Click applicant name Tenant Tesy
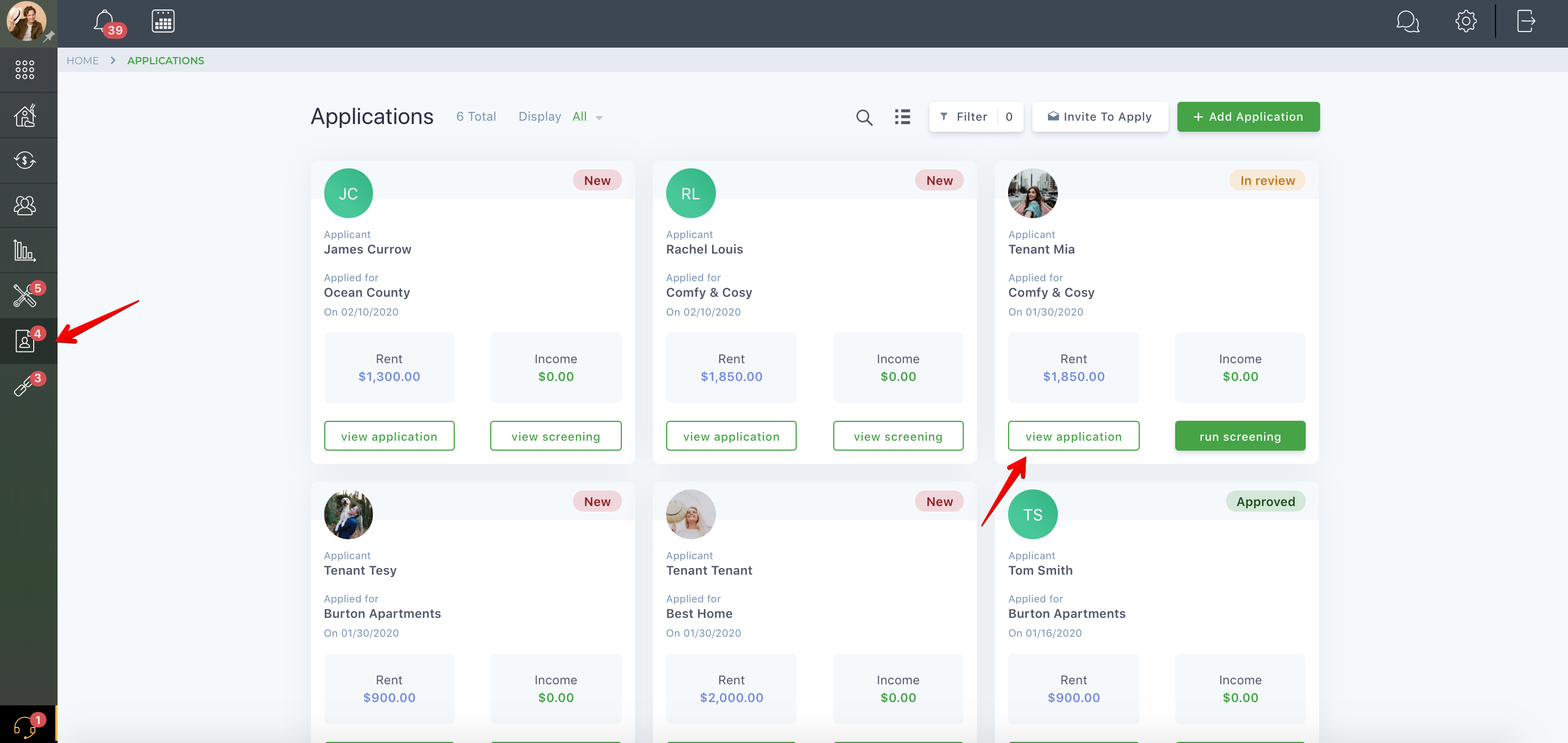This screenshot has height=743, width=1568. click(x=360, y=570)
